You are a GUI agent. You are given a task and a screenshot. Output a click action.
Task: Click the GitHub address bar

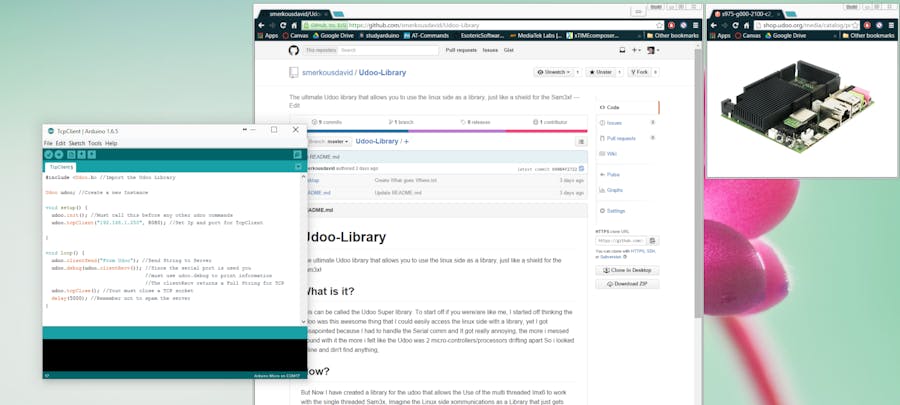(x=482, y=25)
